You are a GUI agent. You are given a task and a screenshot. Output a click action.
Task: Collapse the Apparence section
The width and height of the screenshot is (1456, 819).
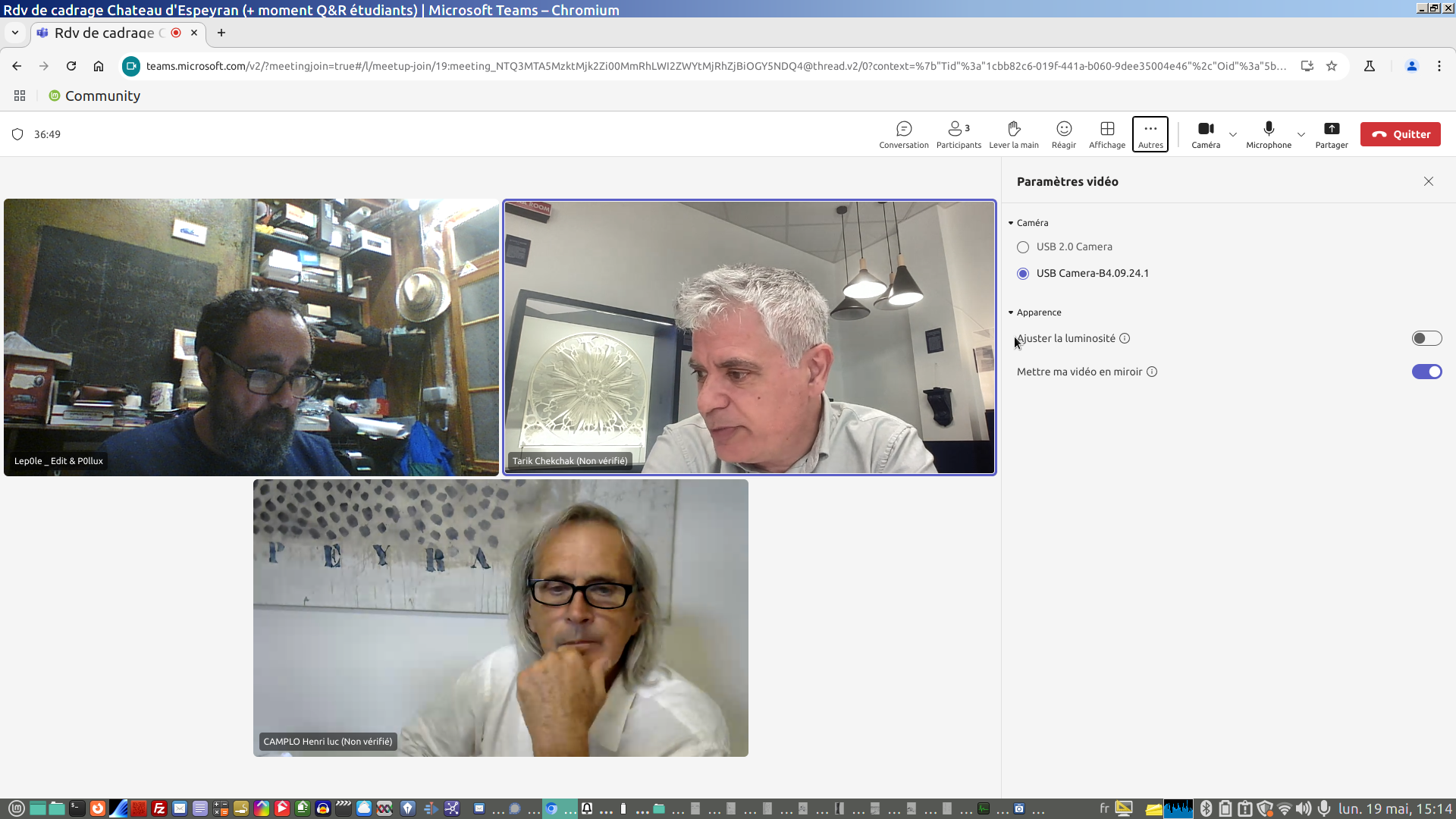(1011, 312)
